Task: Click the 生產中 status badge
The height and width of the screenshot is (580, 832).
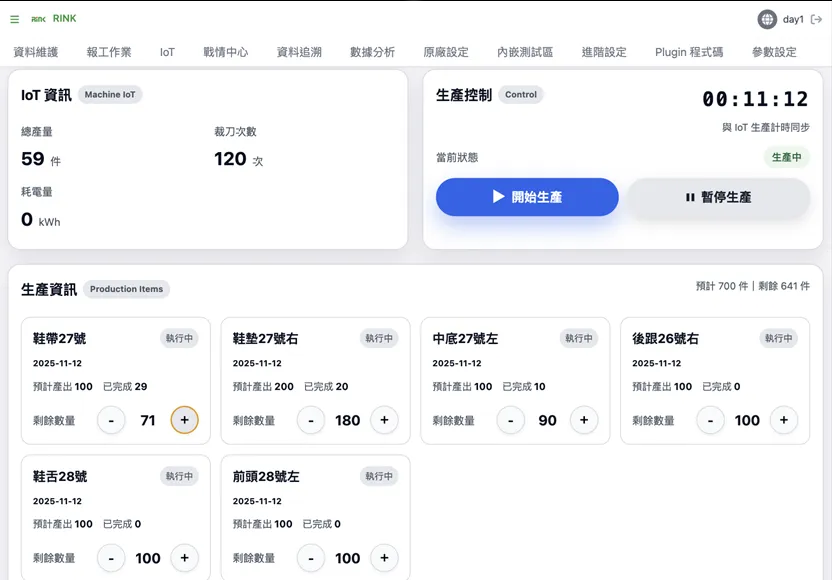Action: click(x=786, y=157)
